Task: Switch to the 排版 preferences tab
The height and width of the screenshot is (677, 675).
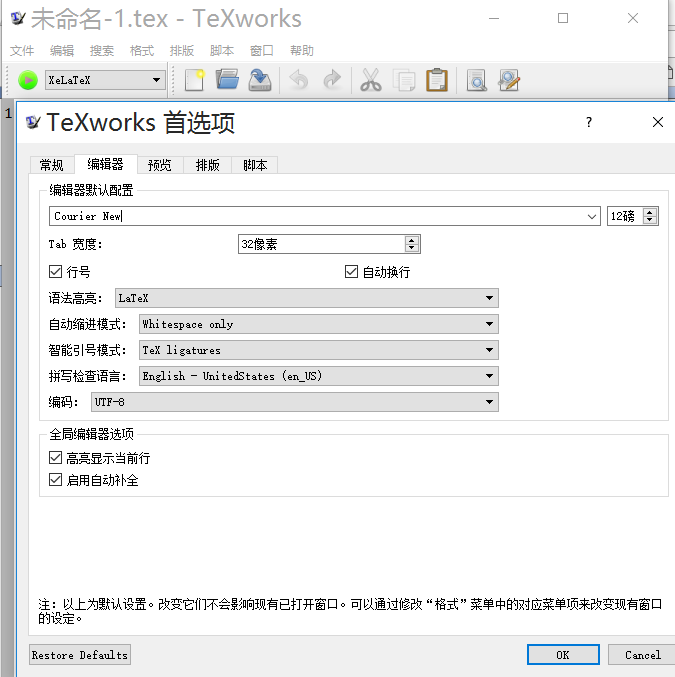Action: pyautogui.click(x=208, y=165)
